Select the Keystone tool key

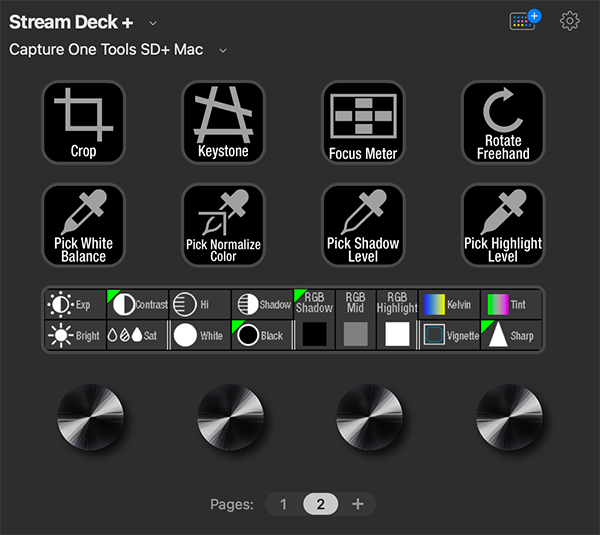tap(223, 122)
